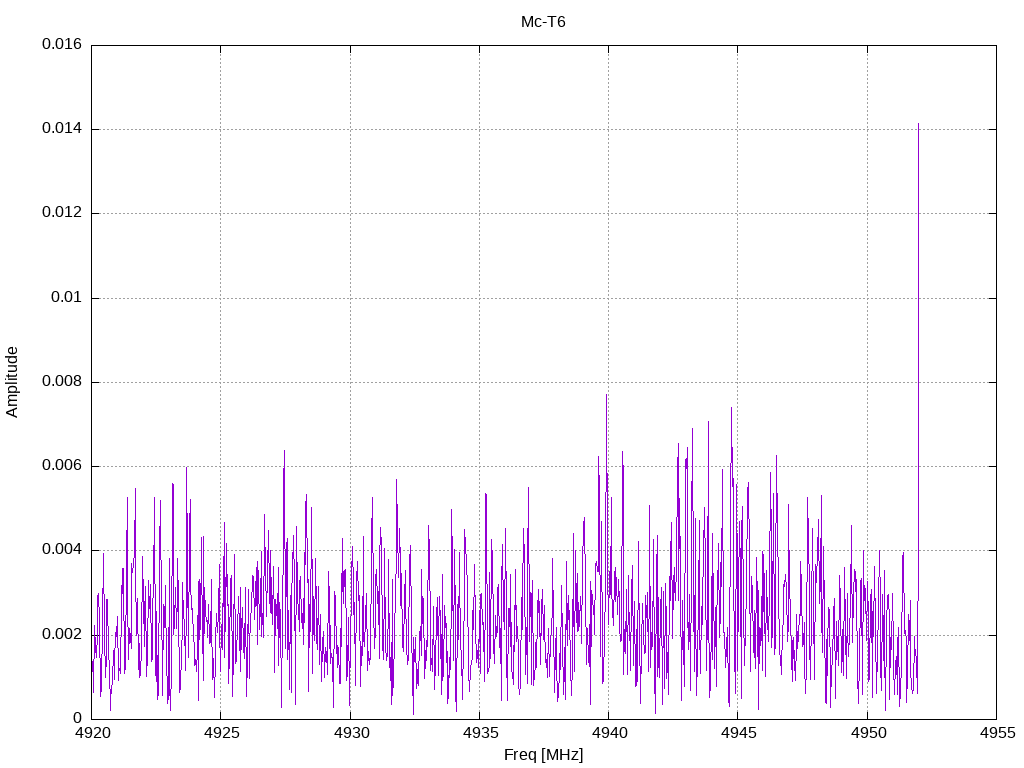Click the tallest spike's tip near 4952 MHz
Viewport: 1024px width, 768px height.
click(918, 125)
